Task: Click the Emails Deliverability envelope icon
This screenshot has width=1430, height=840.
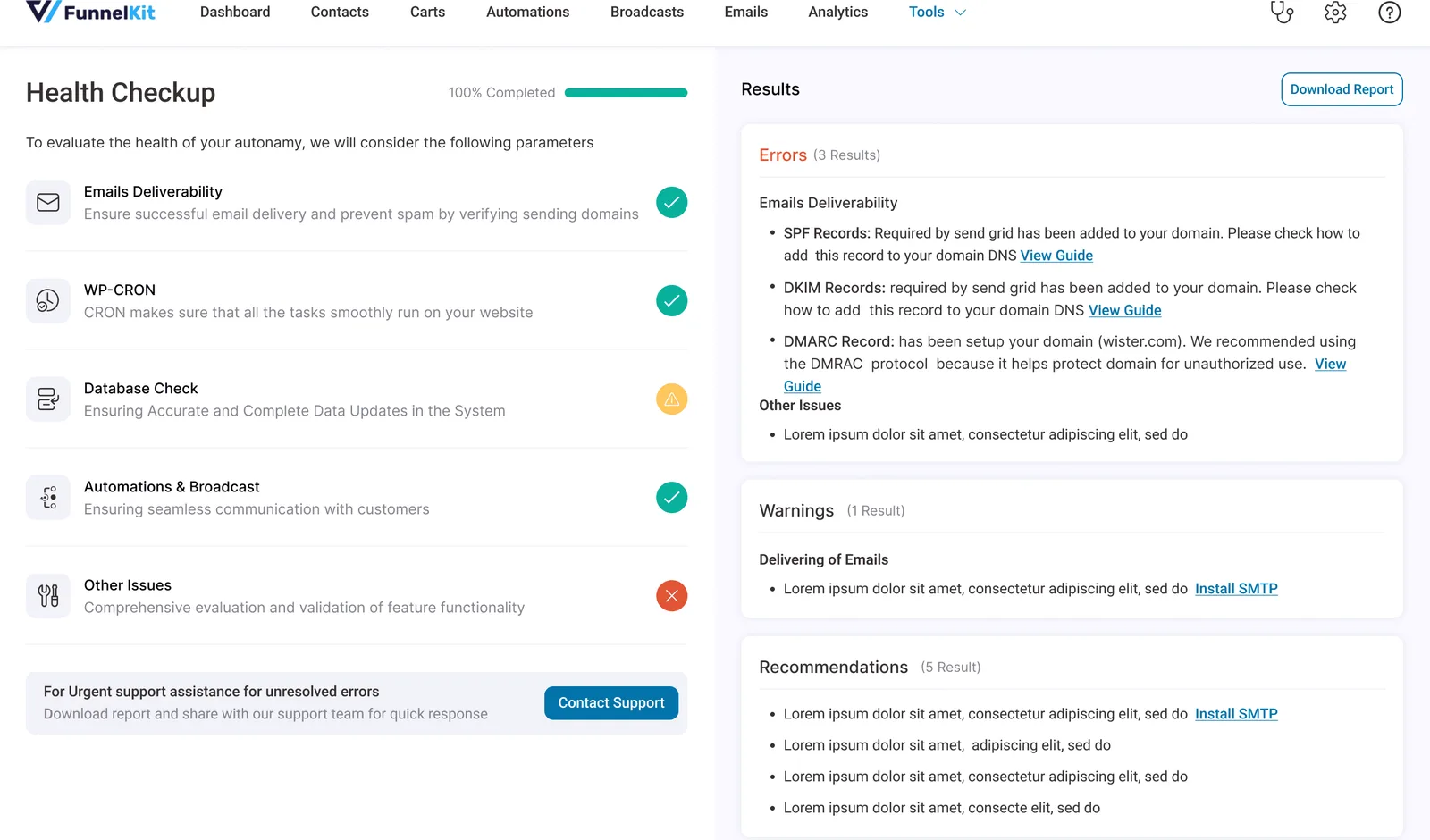Action: pyautogui.click(x=48, y=203)
